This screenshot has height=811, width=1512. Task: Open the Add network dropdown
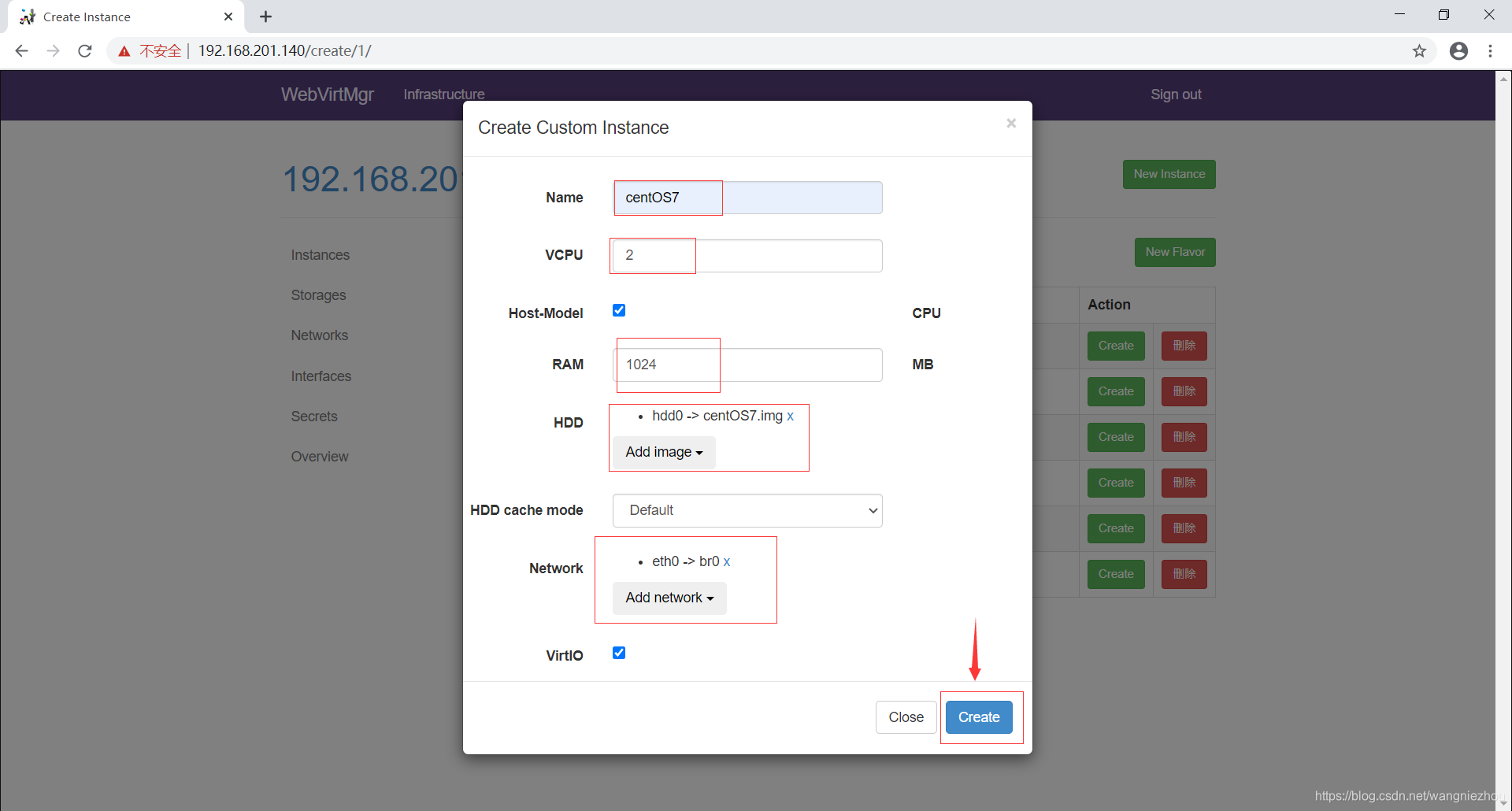coord(669,598)
